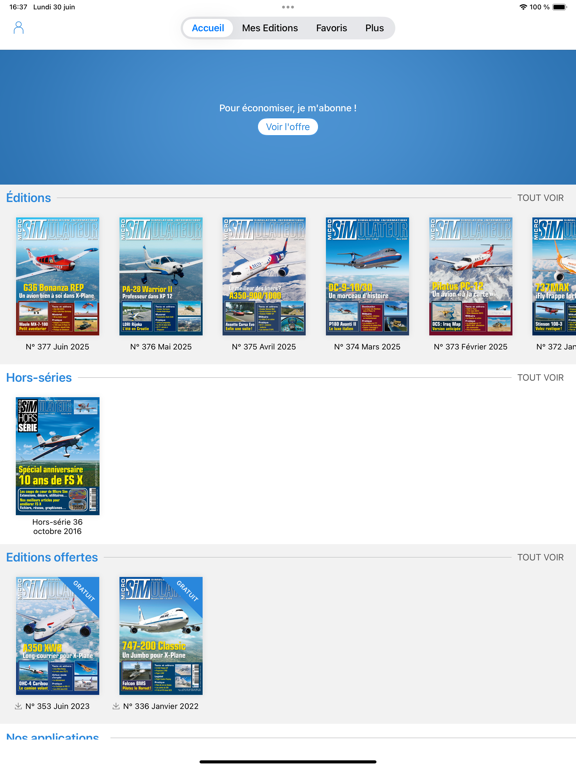Open the user account profile icon
Viewport: 576px width, 768px height.
pyautogui.click(x=19, y=27)
